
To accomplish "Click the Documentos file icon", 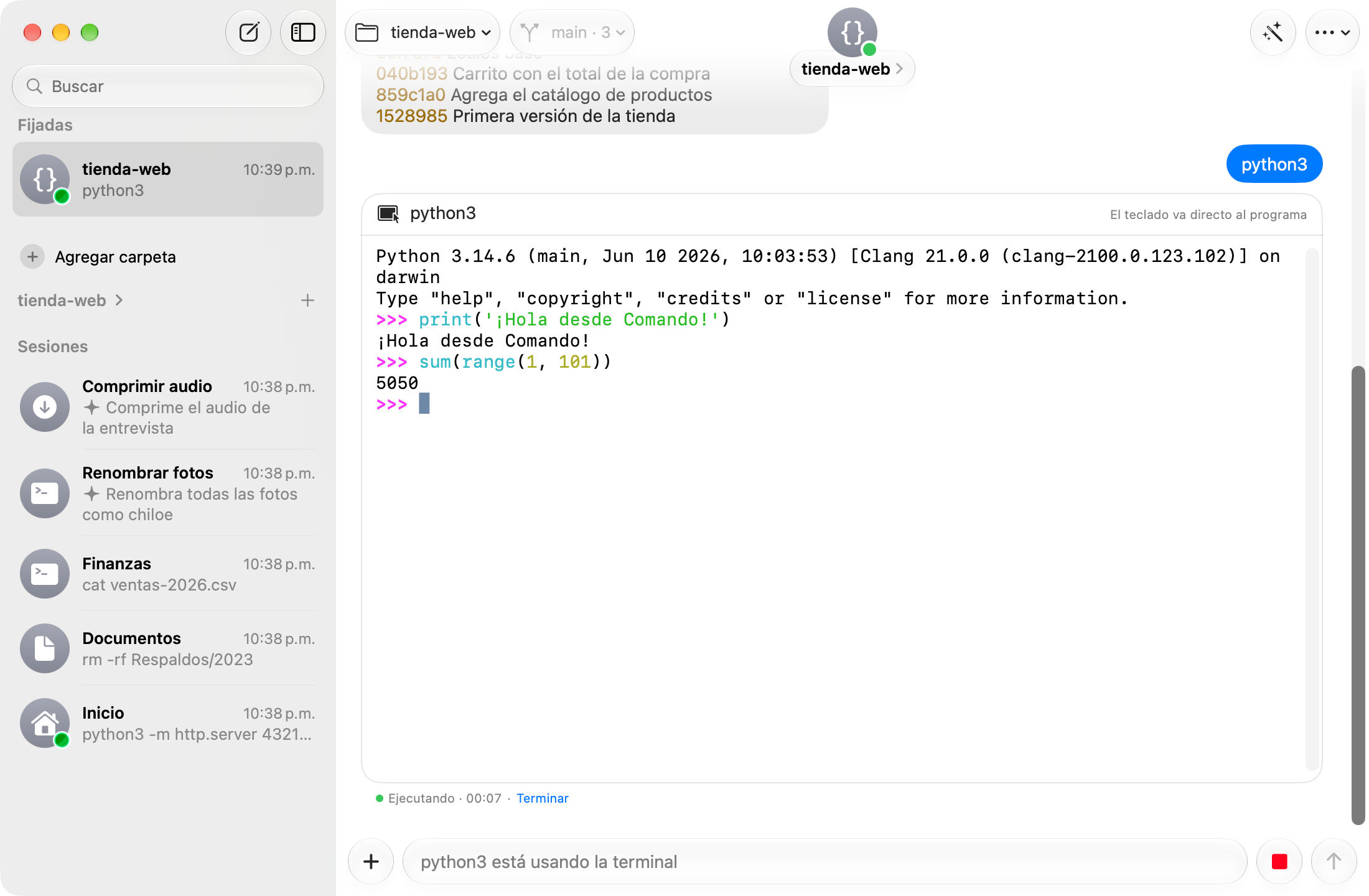I will [x=45, y=648].
